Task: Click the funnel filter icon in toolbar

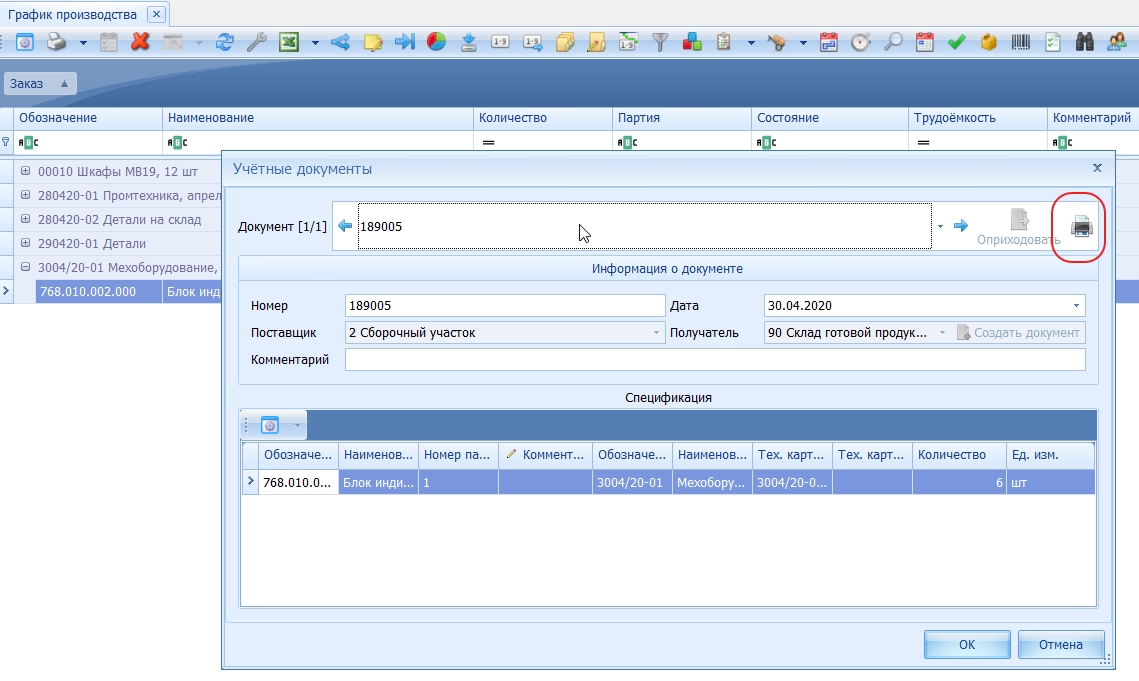Action: point(660,42)
